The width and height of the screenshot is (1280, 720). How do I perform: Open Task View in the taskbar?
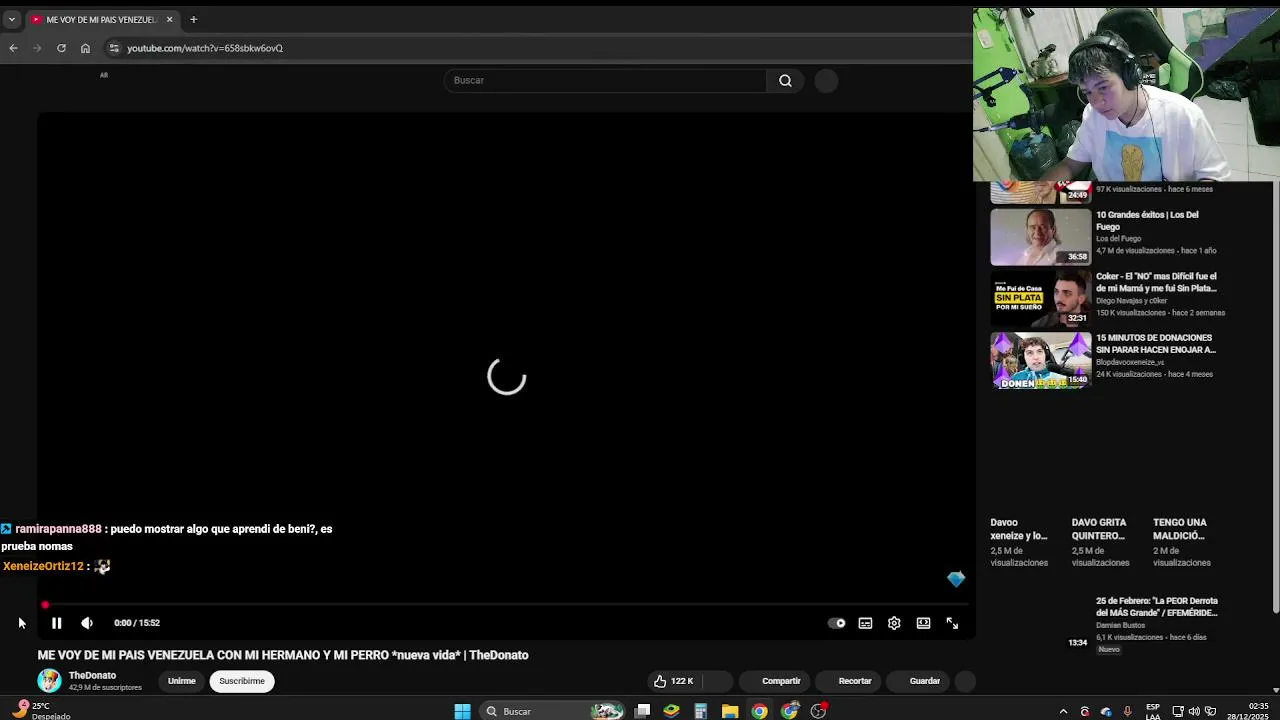point(642,711)
